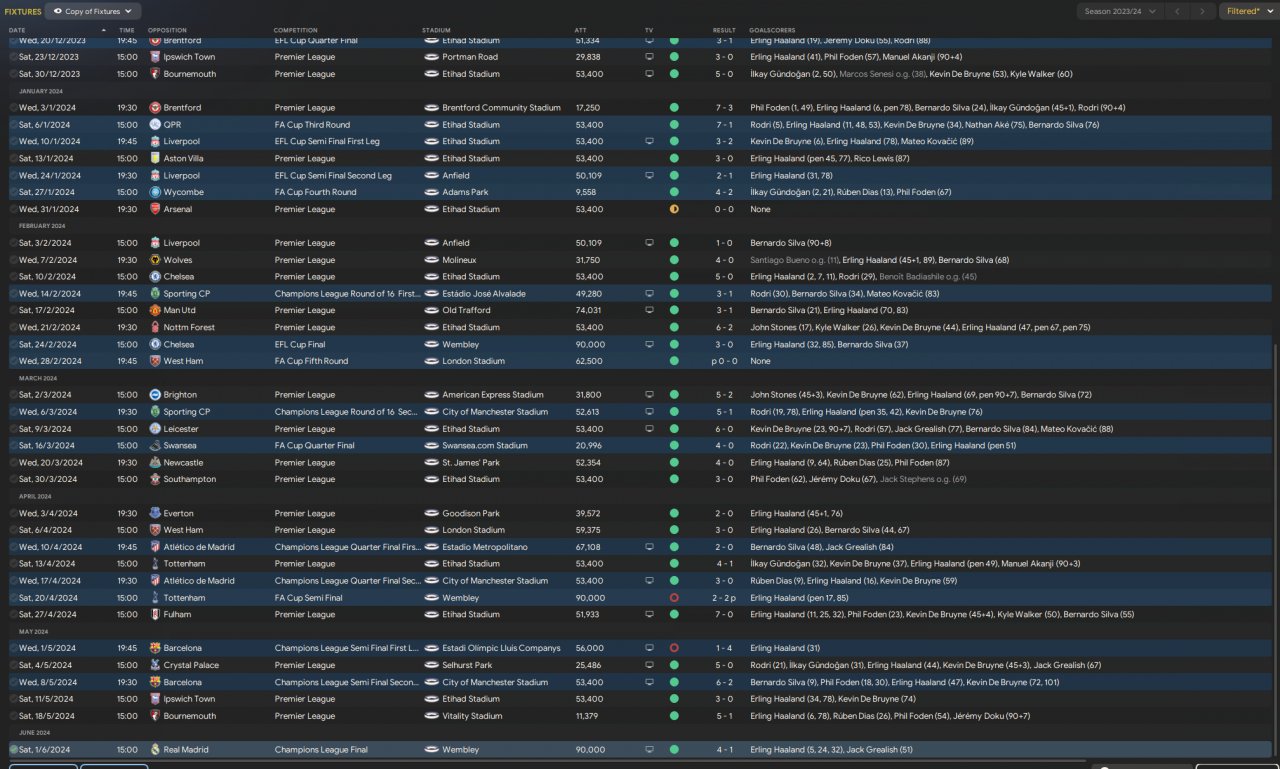Click the orange draw indicator on the Arsenal row

pyautogui.click(x=674, y=209)
